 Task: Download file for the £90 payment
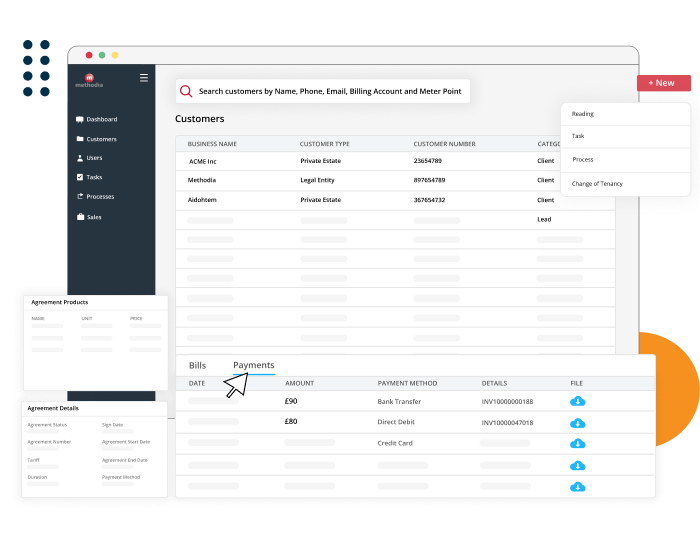[x=577, y=401]
